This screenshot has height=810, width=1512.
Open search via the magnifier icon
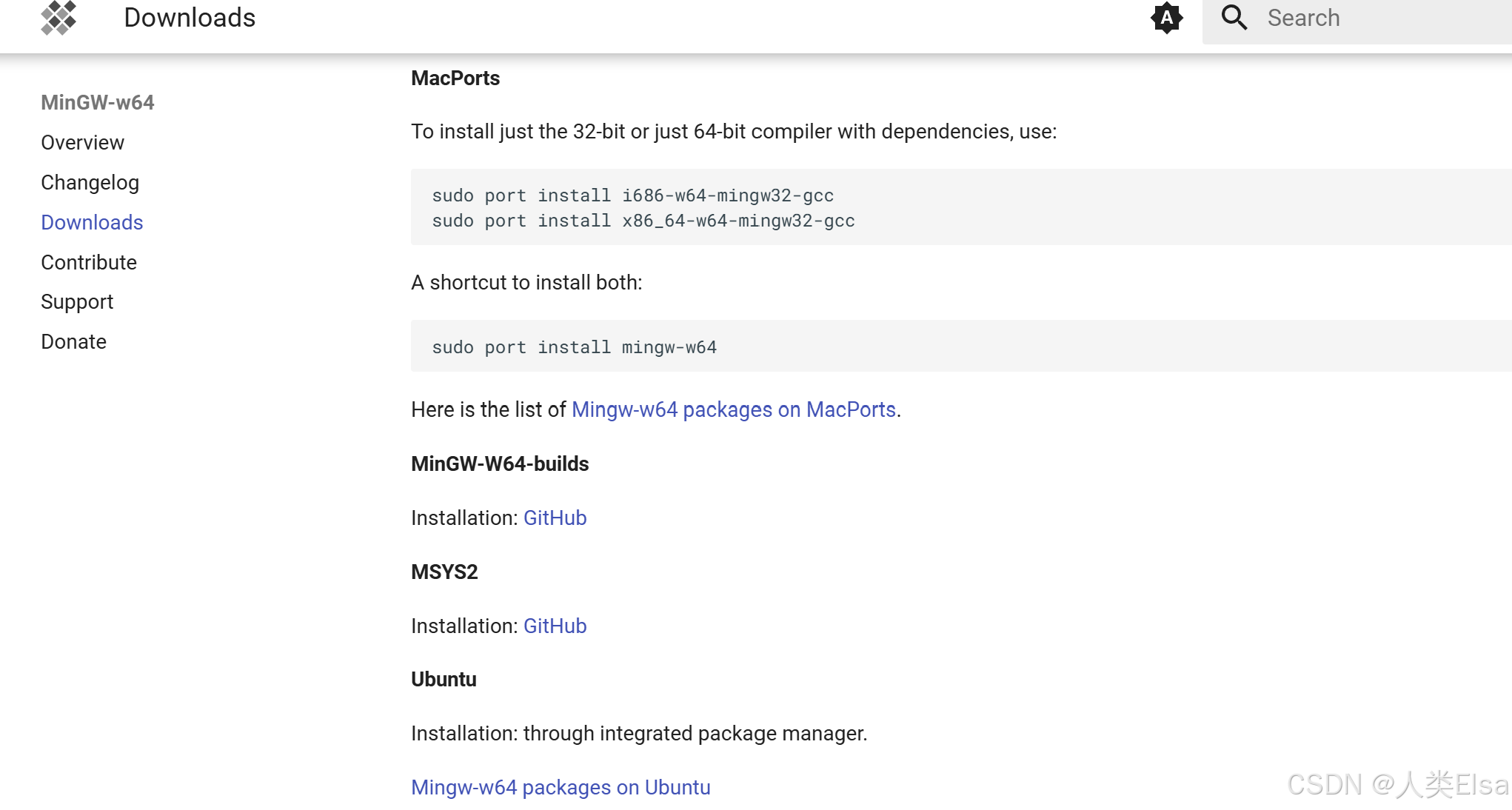[x=1232, y=17]
